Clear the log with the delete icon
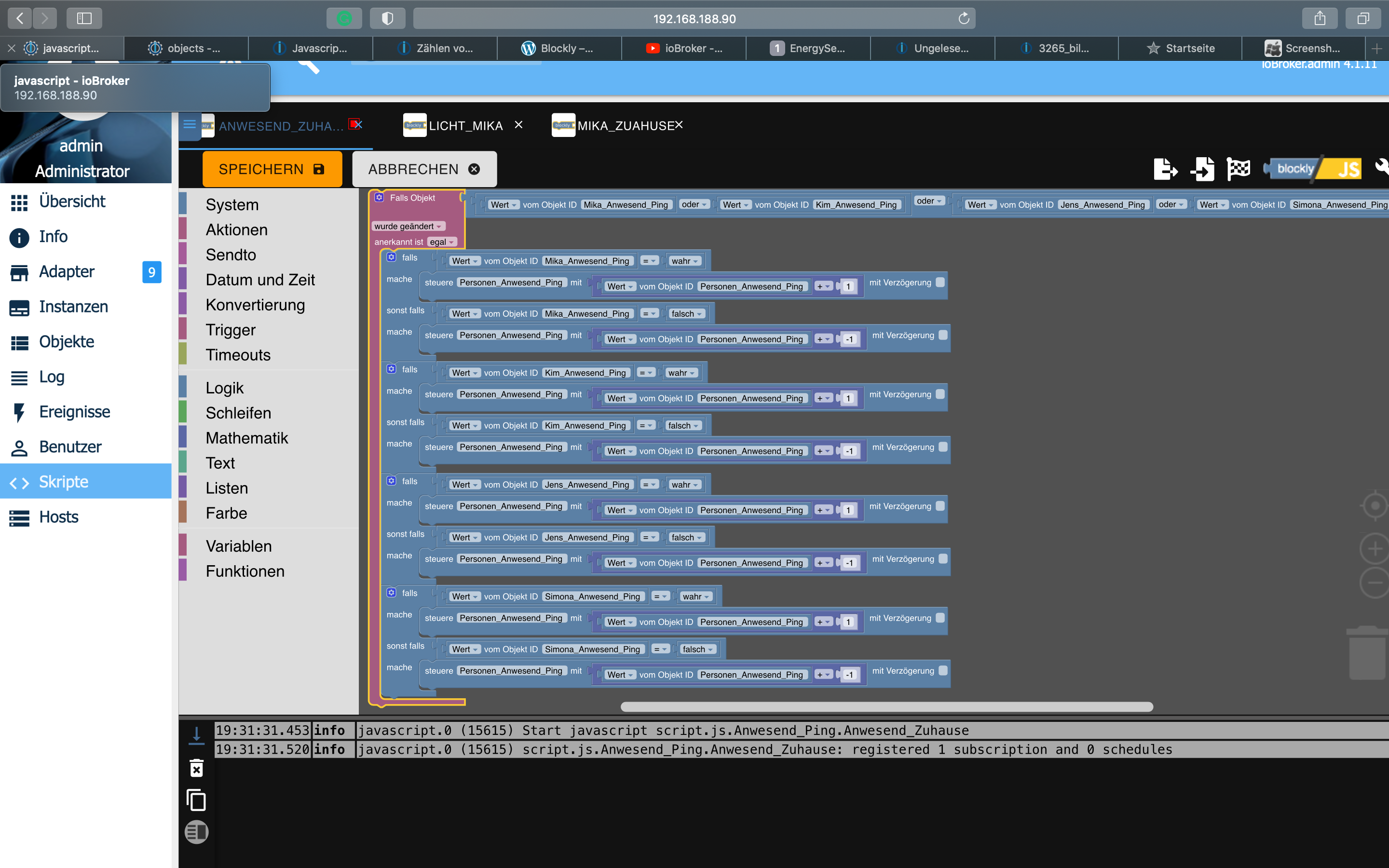The height and width of the screenshot is (868, 1389). point(196,768)
